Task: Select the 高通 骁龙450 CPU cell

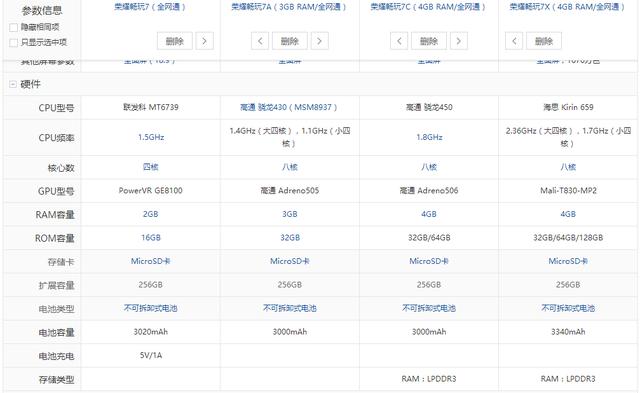Action: (x=429, y=107)
